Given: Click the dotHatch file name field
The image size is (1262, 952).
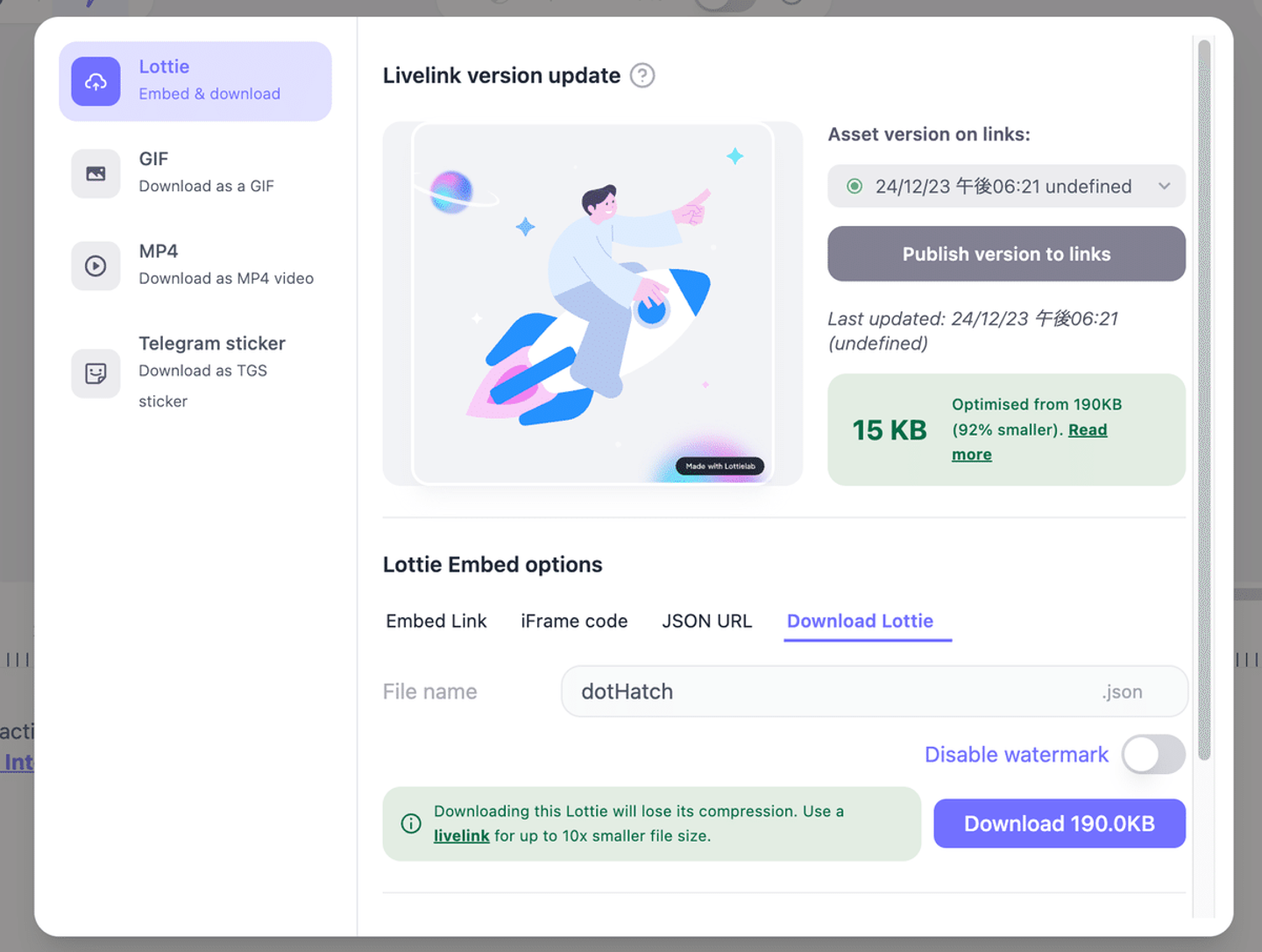Looking at the screenshot, I should [x=874, y=692].
